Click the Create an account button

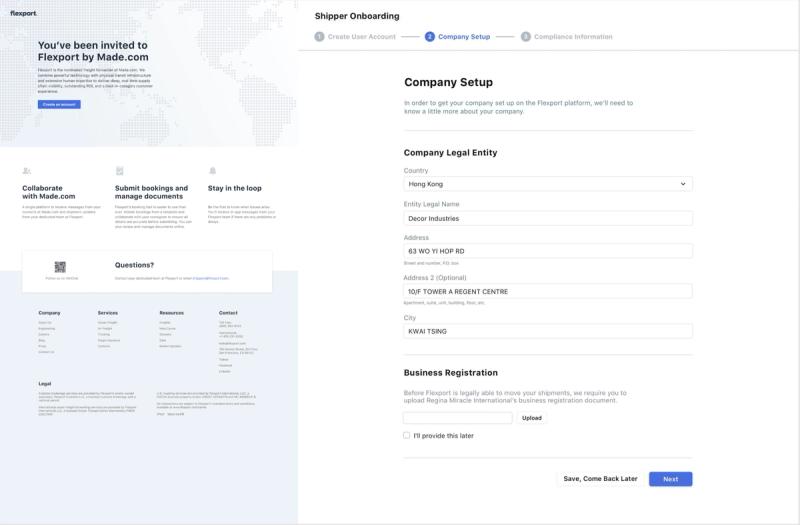click(59, 105)
